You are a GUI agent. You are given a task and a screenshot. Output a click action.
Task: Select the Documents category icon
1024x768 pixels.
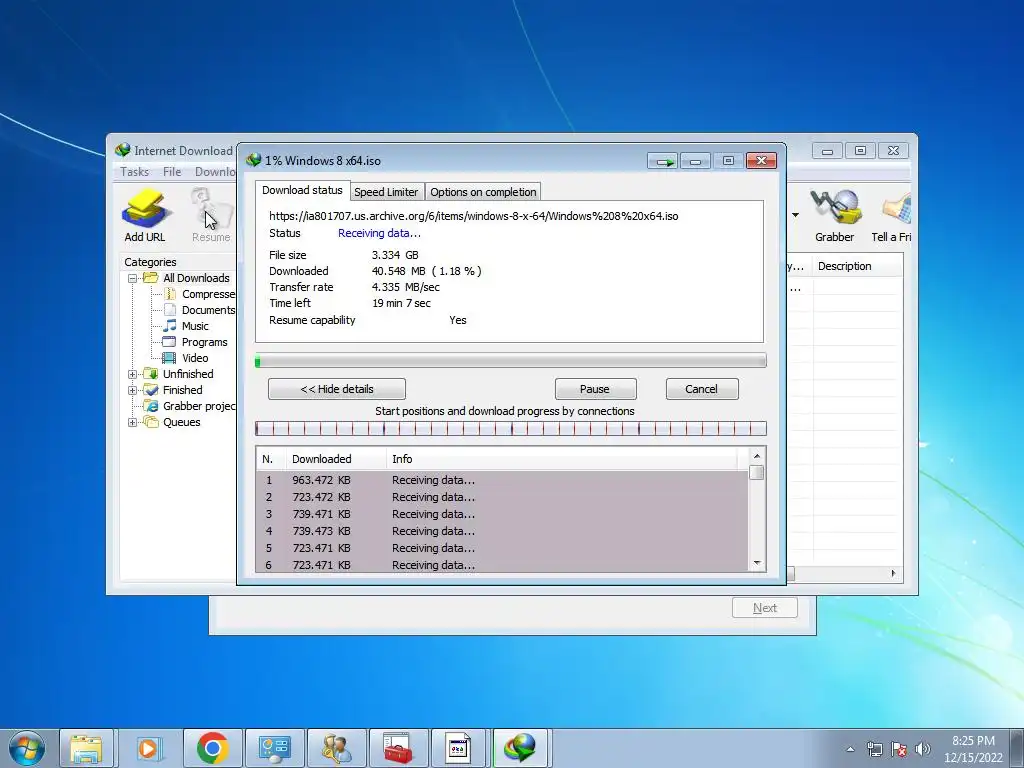click(170, 310)
